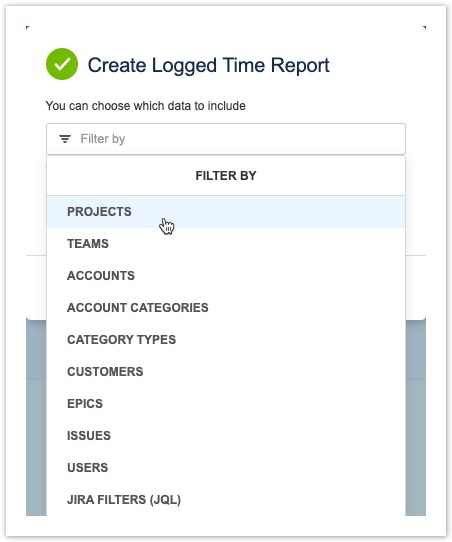The height and width of the screenshot is (542, 452).
Task: Dismiss dropdown via grey backdrop on left
Action: 36,418
